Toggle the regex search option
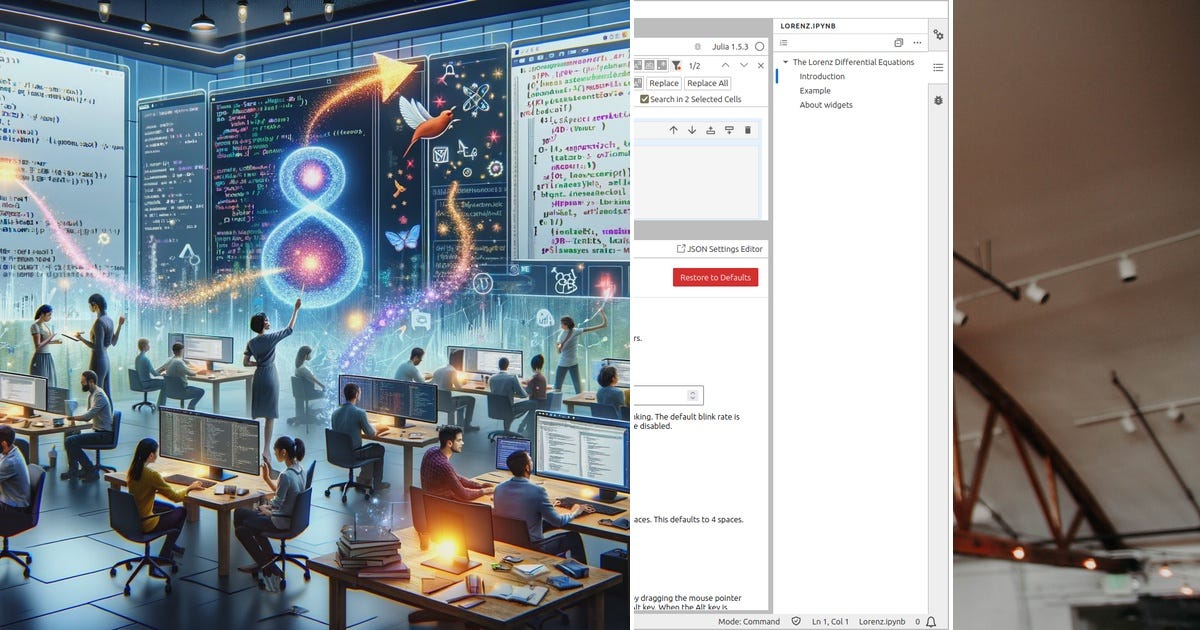The width and height of the screenshot is (1200, 630). pyautogui.click(x=659, y=64)
